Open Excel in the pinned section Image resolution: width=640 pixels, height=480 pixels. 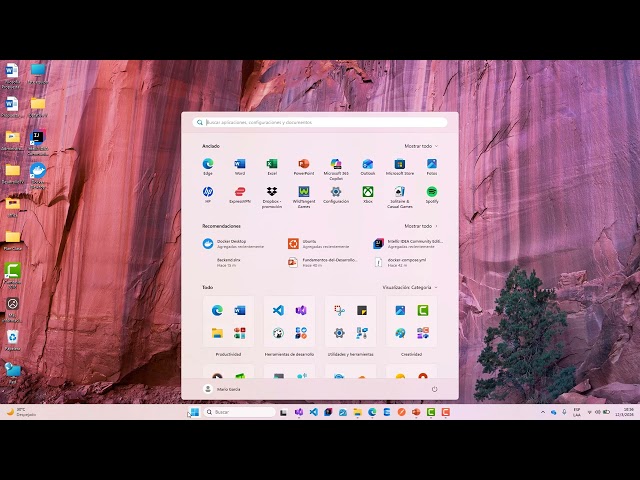click(x=272, y=167)
